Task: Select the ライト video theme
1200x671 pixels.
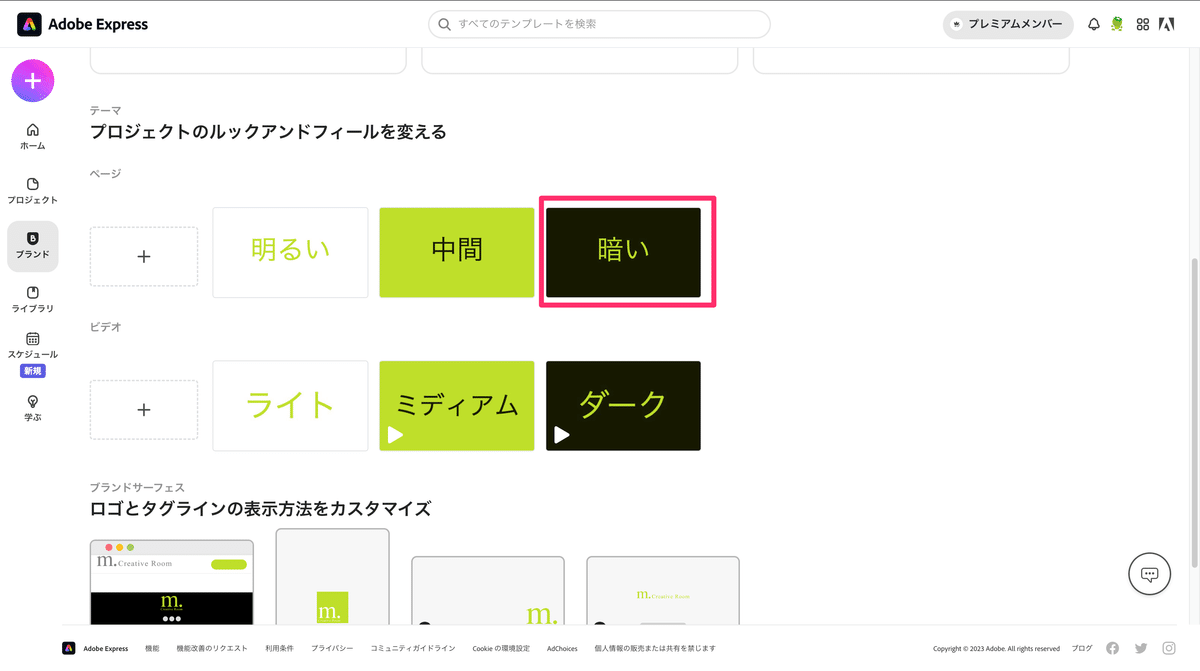Action: pos(290,406)
